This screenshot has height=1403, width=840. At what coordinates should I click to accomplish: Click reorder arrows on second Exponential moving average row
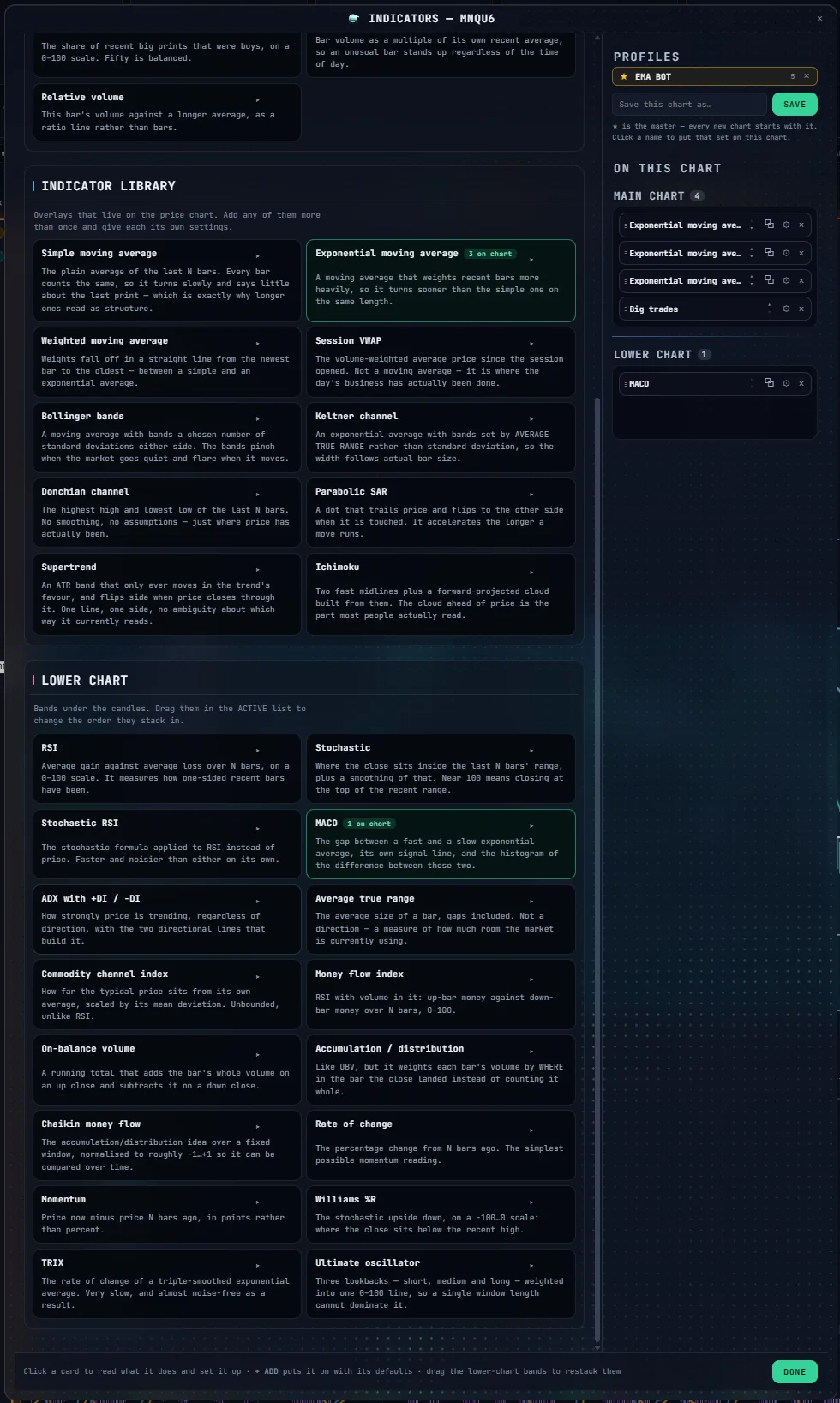point(752,253)
